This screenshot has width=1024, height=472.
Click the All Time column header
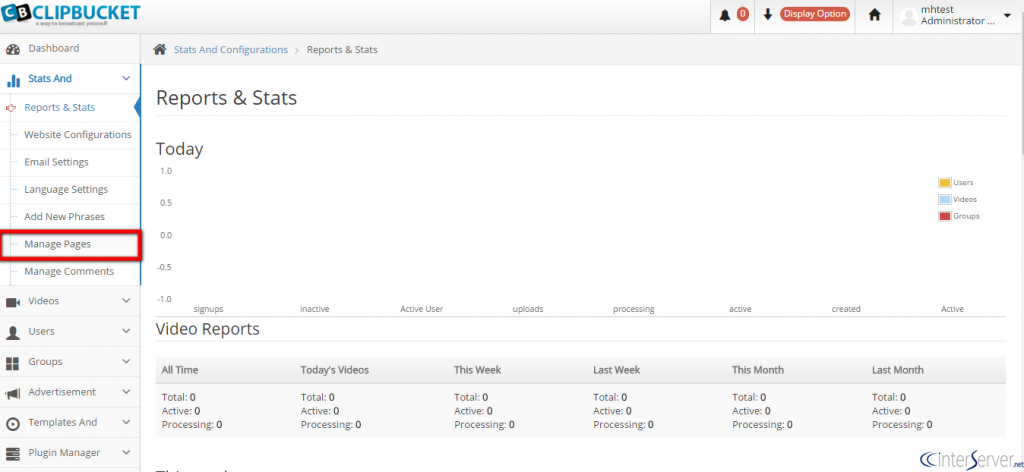click(180, 370)
